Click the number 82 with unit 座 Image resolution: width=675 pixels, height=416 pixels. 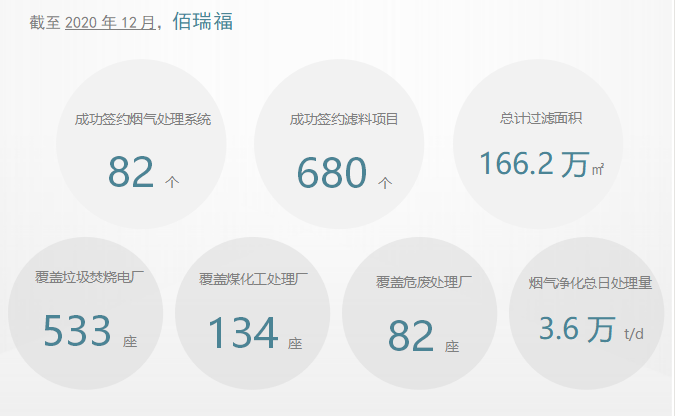pos(411,337)
